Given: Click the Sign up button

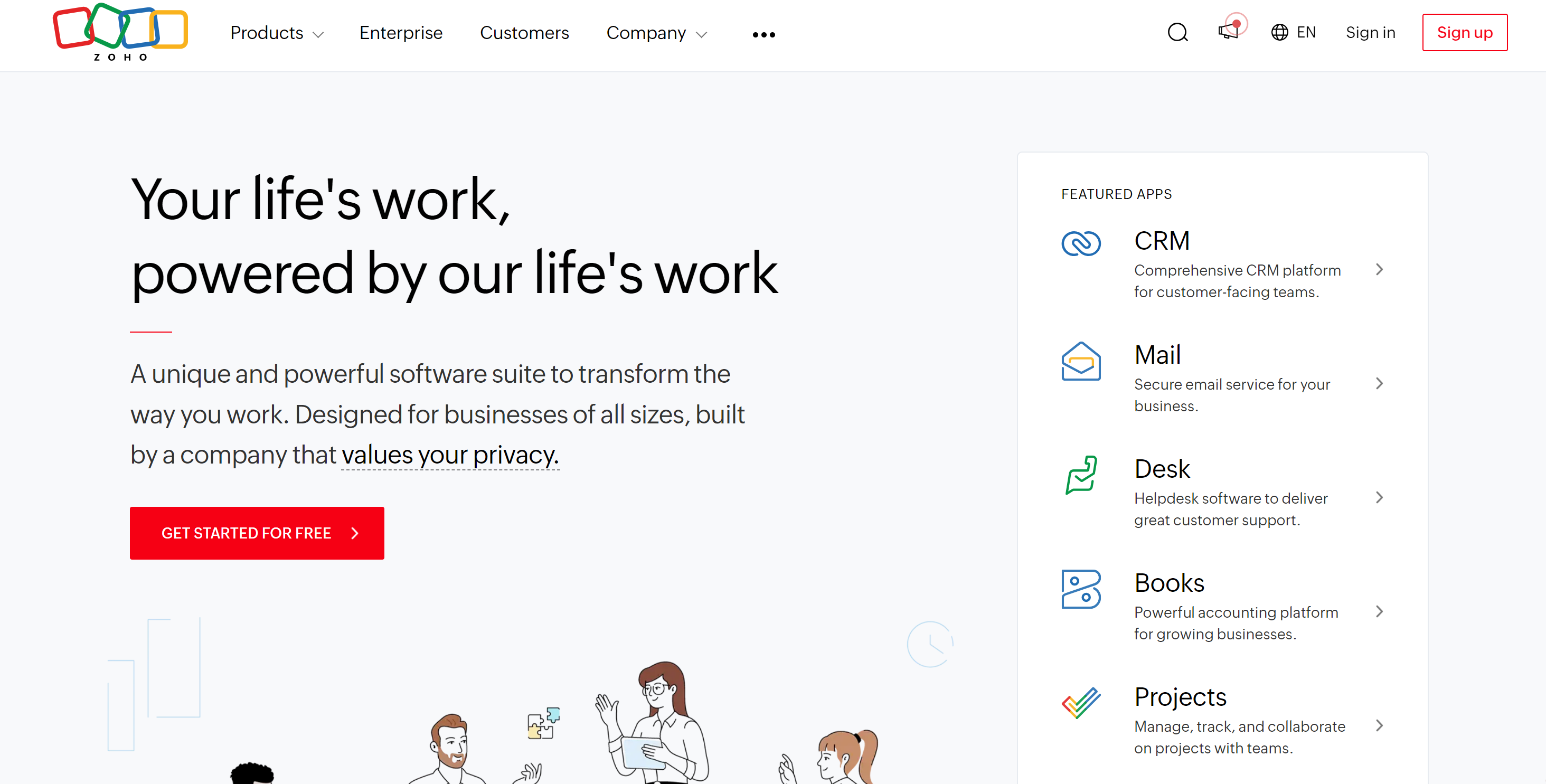Looking at the screenshot, I should [1463, 32].
